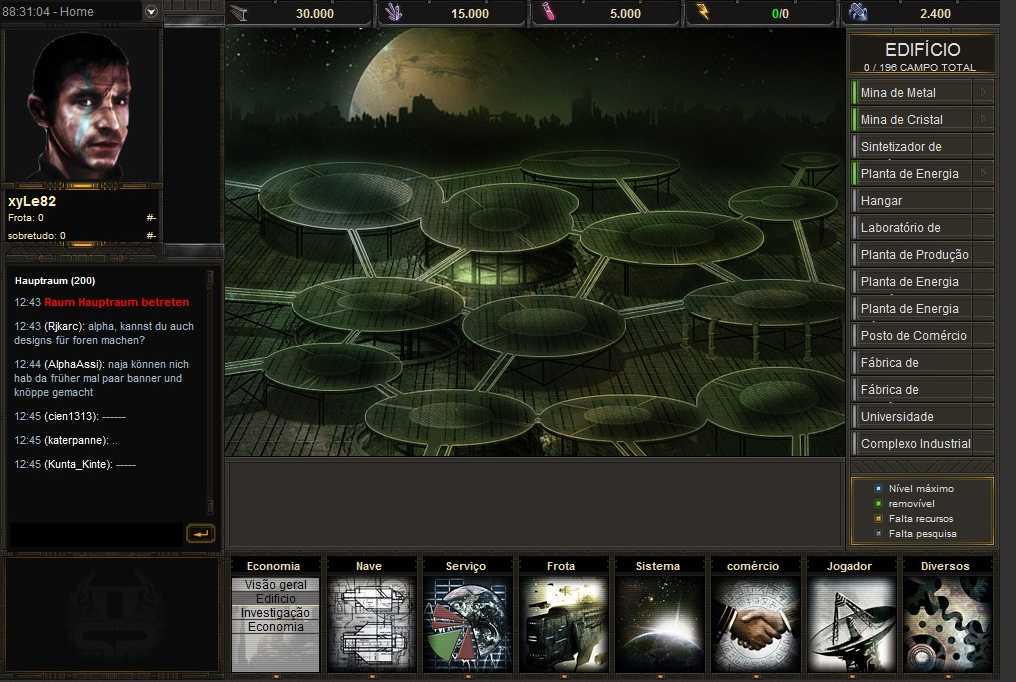
Task: Select Visão geral in the Economia submenu
Action: click(x=275, y=585)
